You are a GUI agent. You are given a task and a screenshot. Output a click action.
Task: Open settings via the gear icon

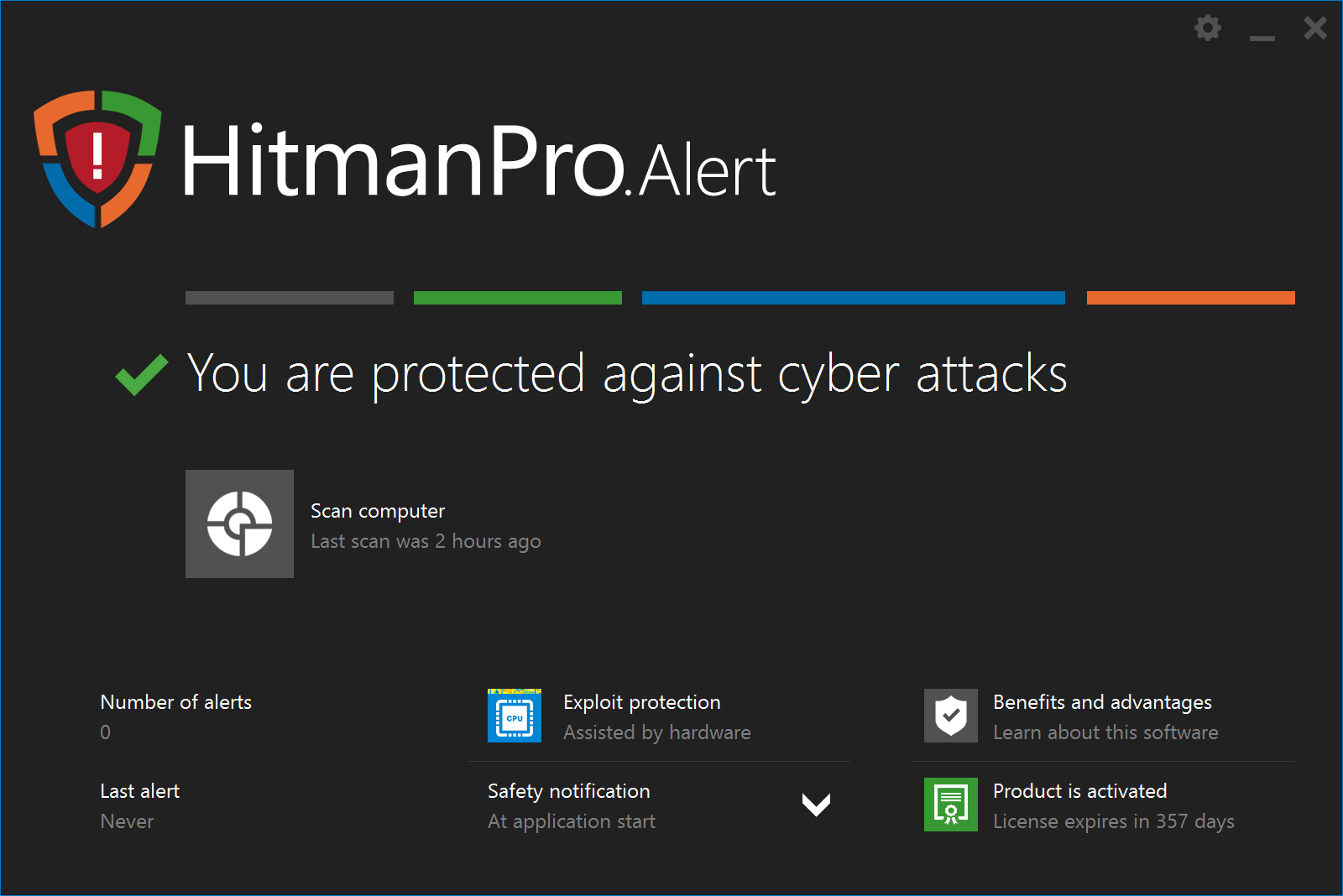(x=1208, y=28)
